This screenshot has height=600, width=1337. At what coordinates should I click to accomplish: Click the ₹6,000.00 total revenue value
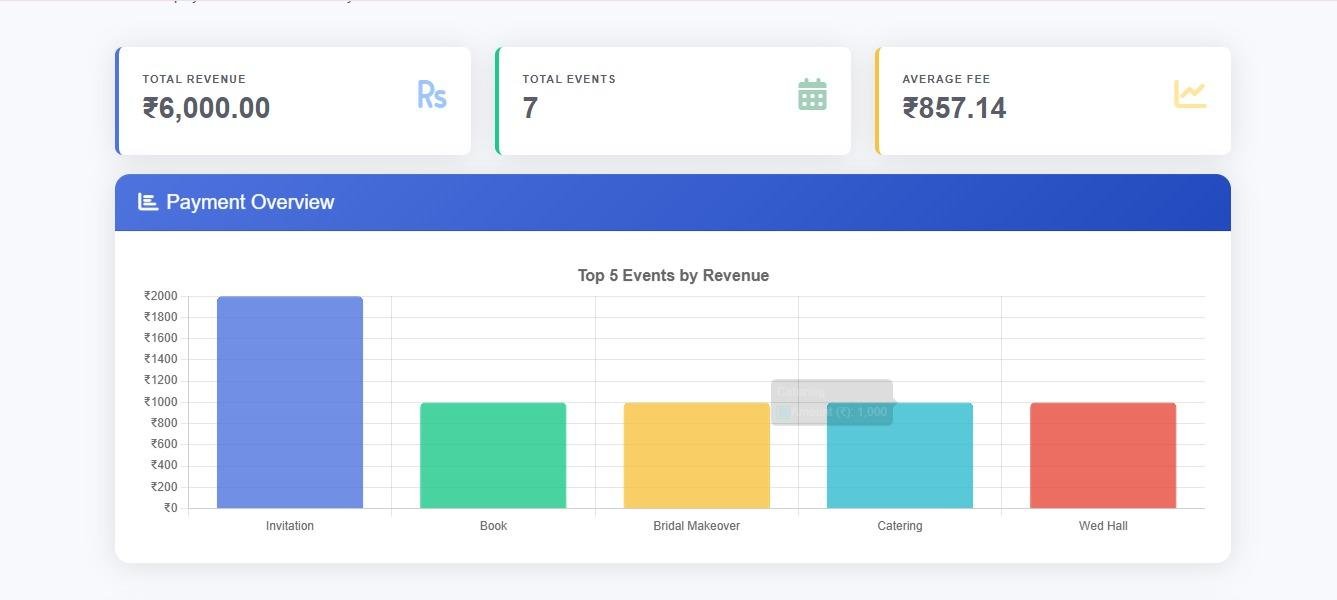pyautogui.click(x=206, y=108)
